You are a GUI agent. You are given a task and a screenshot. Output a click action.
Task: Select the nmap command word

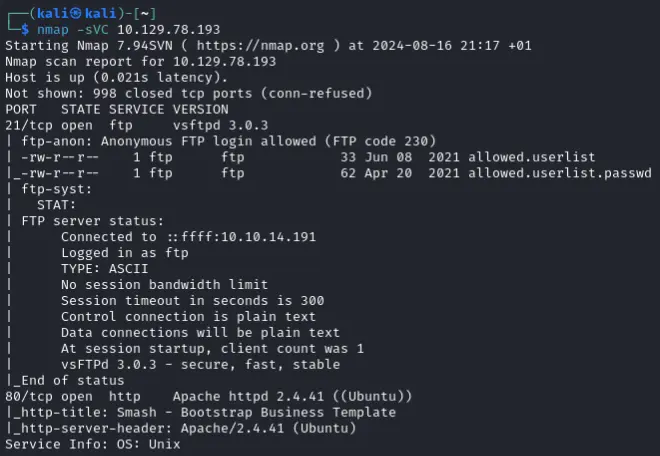(53, 29)
